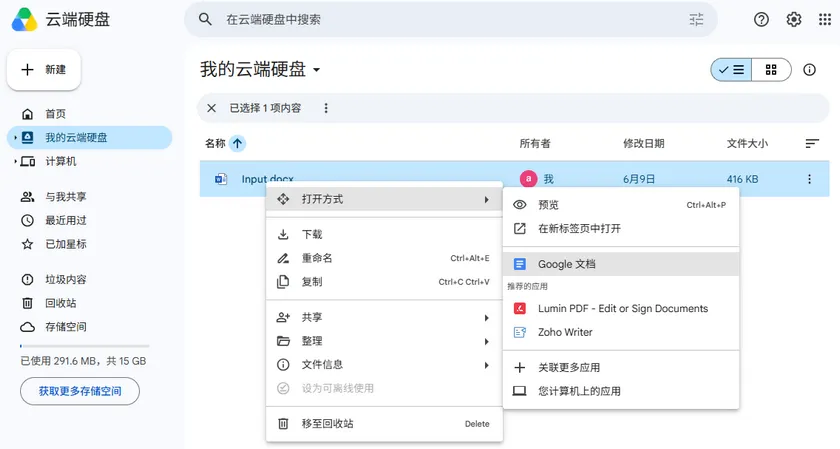
Task: Click the 垃圾内容 spam warning icon
Action: [x=27, y=279]
